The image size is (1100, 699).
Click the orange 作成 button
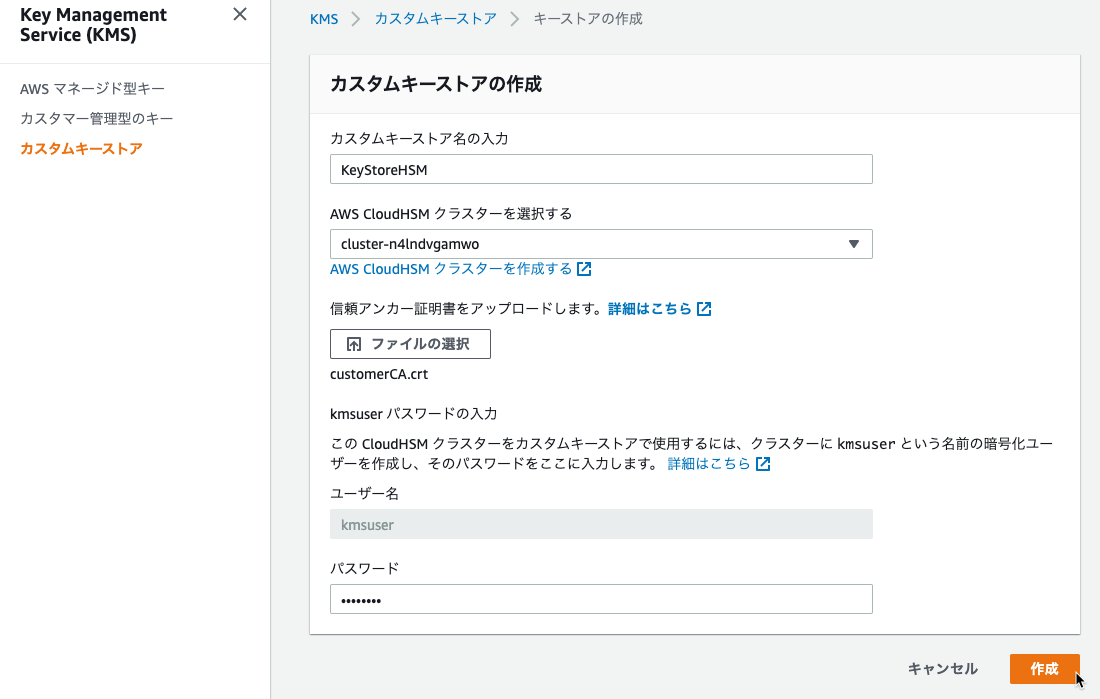click(x=1045, y=669)
